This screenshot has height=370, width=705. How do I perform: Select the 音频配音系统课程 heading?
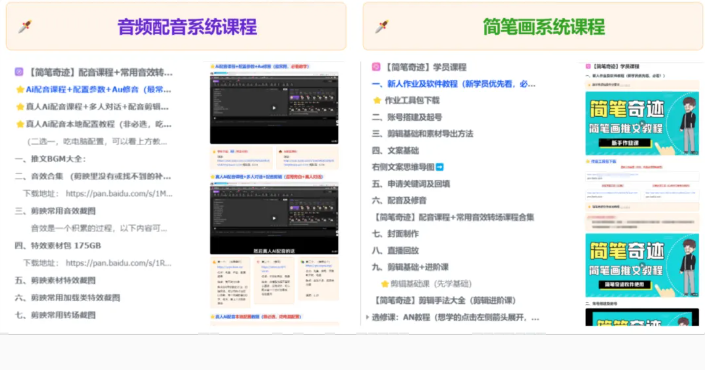187,27
